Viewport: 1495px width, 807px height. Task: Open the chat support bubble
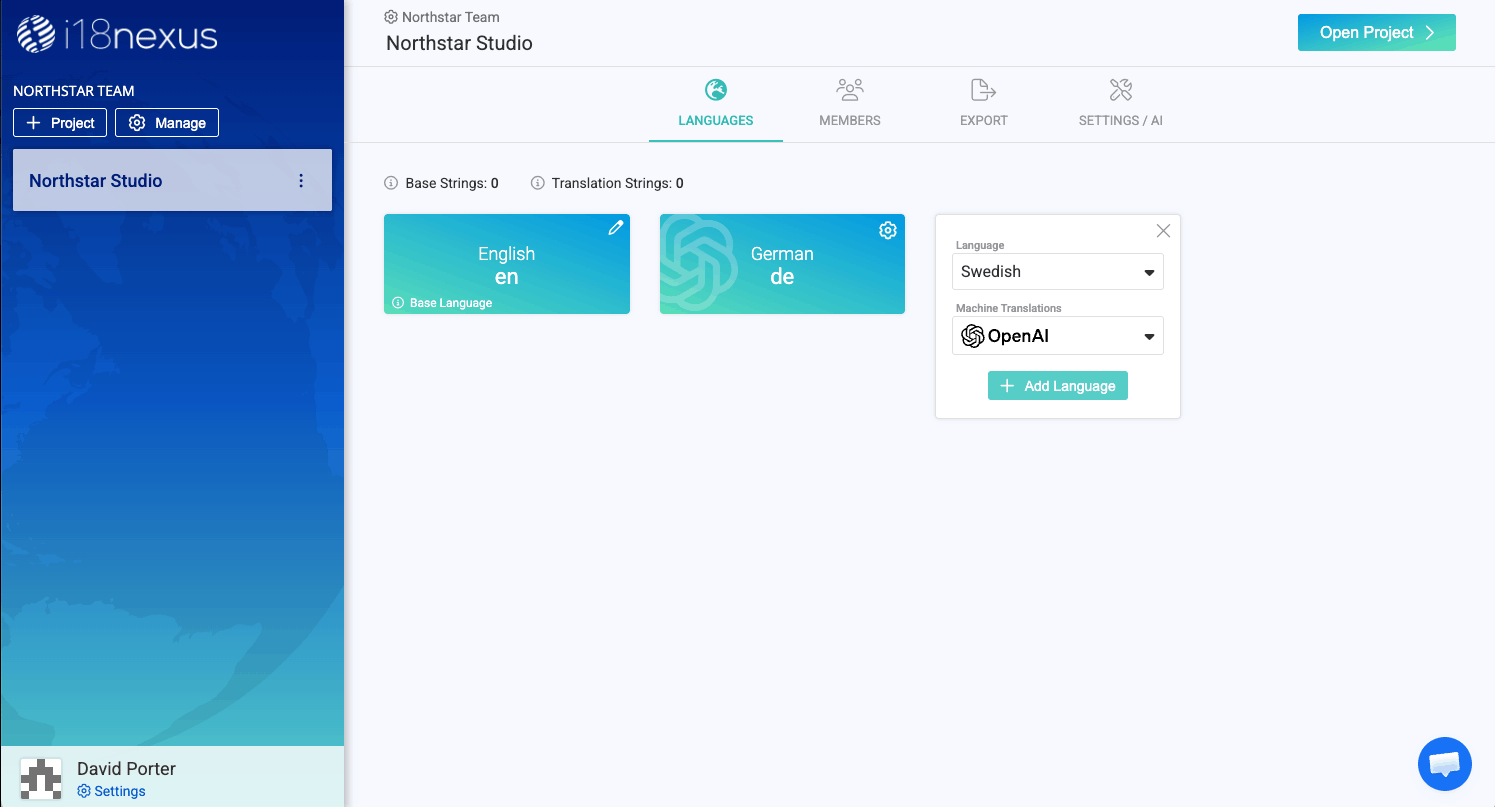point(1444,763)
